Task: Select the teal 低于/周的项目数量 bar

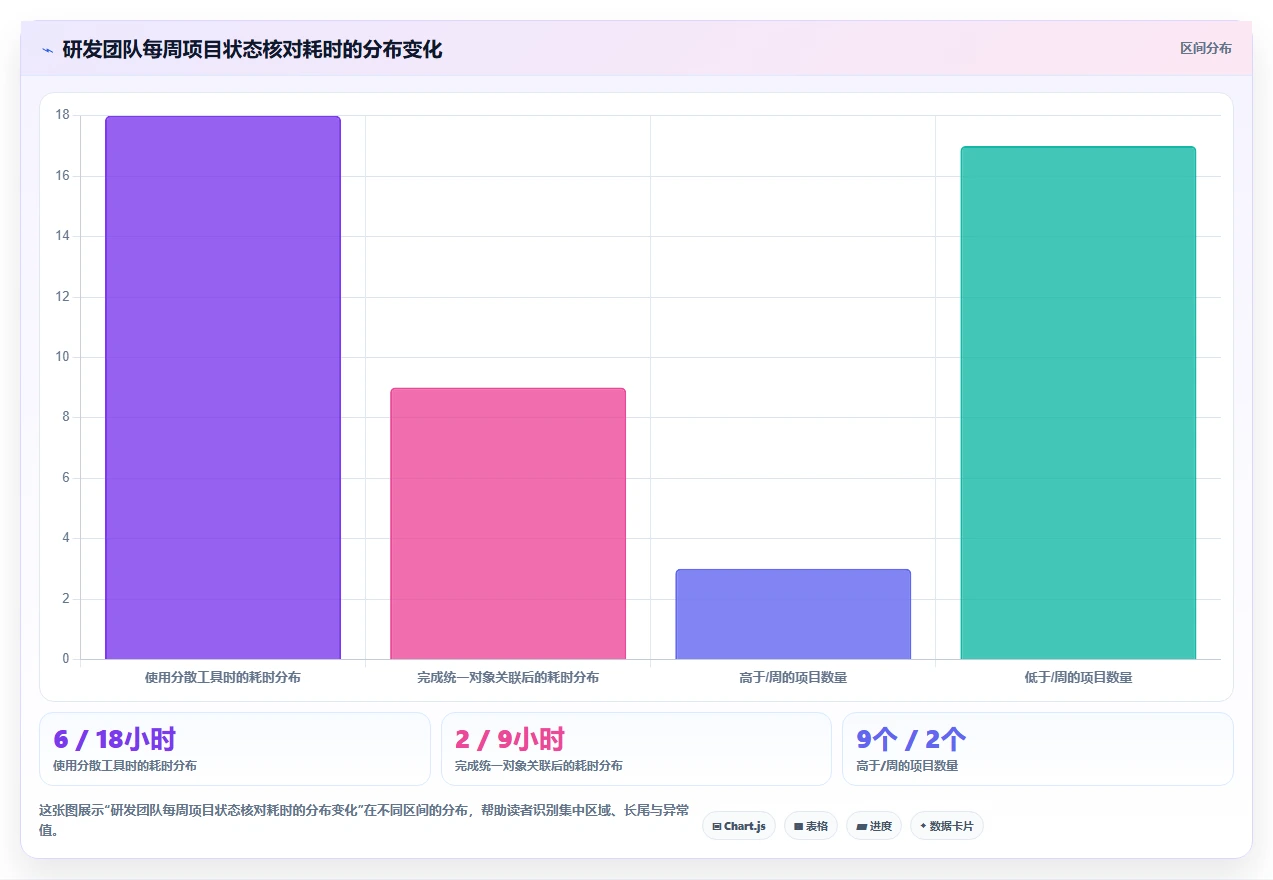Action: click(x=1078, y=403)
